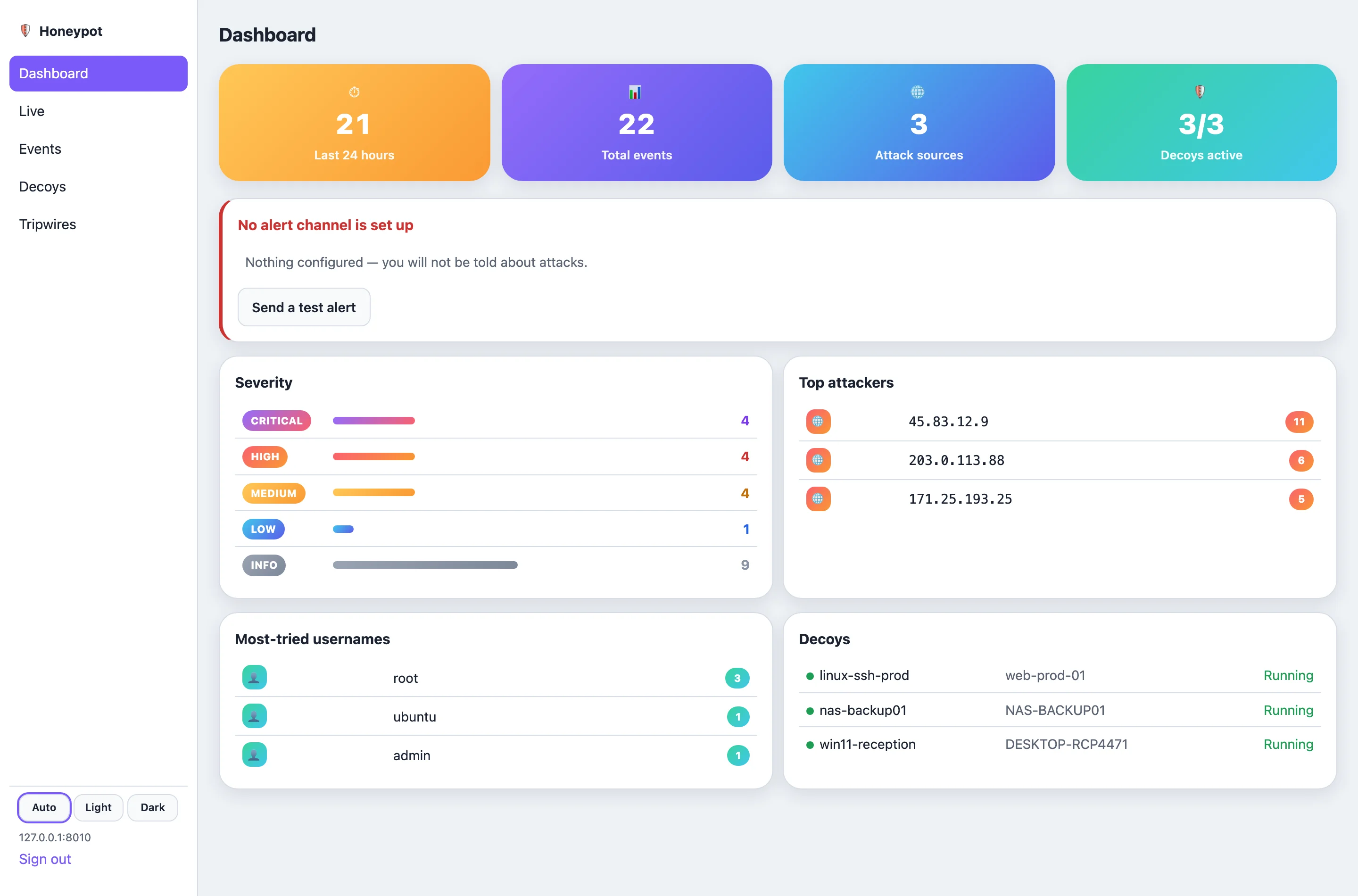Click the linux-ssh-prod decoy name
The height and width of the screenshot is (896, 1358).
(864, 675)
